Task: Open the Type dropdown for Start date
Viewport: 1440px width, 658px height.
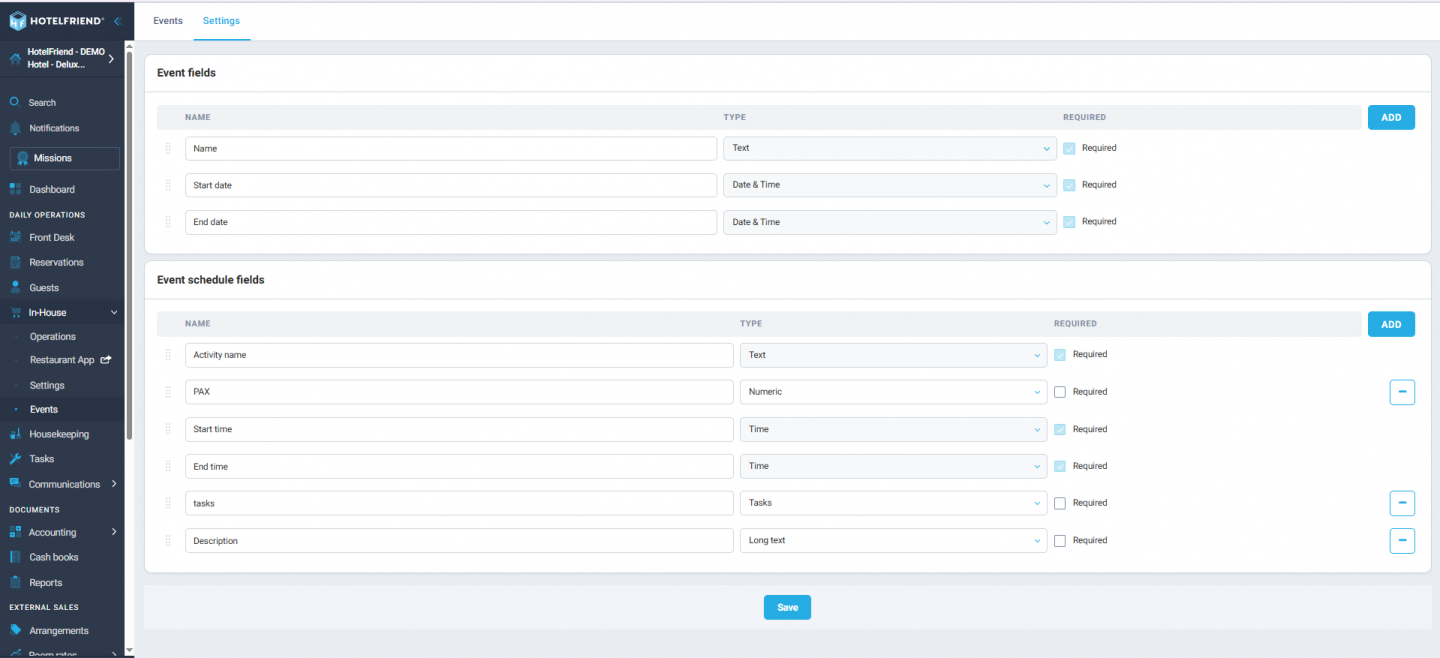Action: click(889, 185)
